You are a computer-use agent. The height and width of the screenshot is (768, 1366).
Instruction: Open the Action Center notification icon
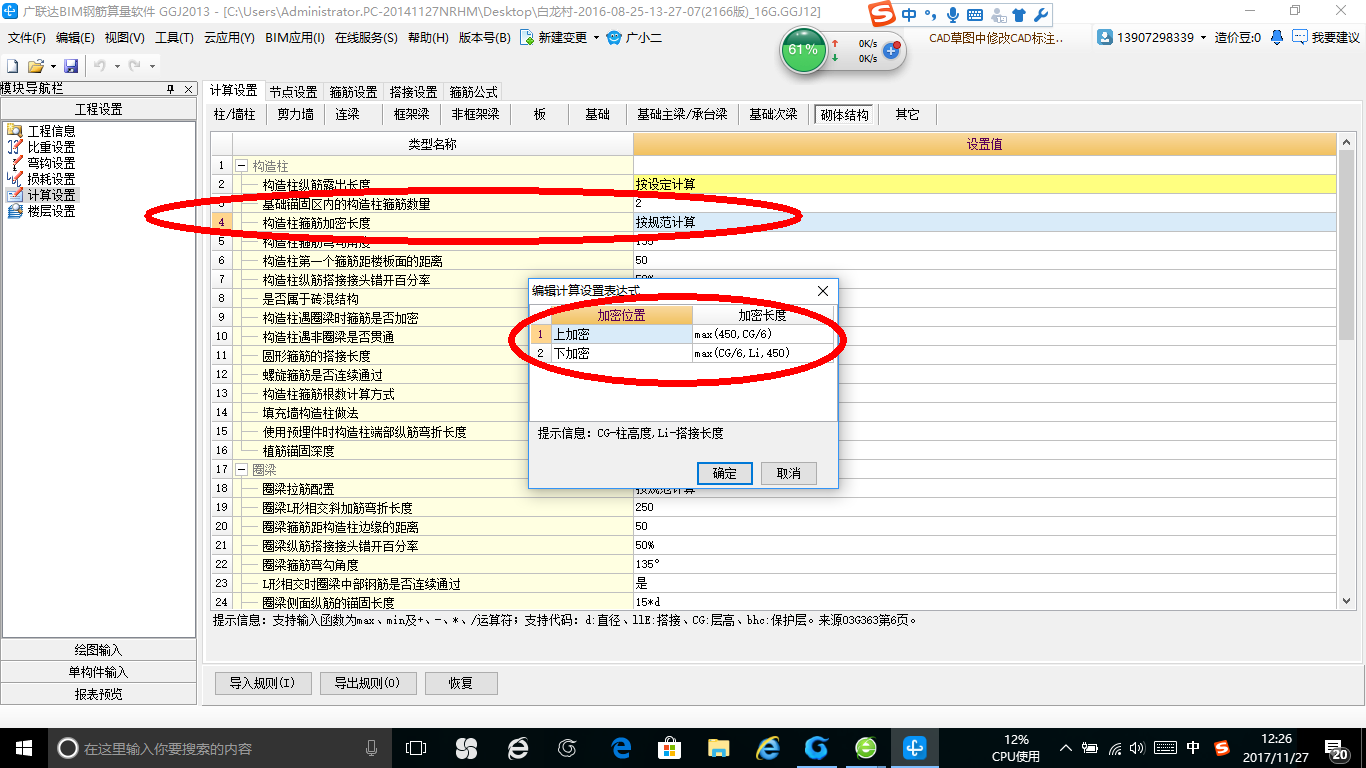click(x=1338, y=747)
